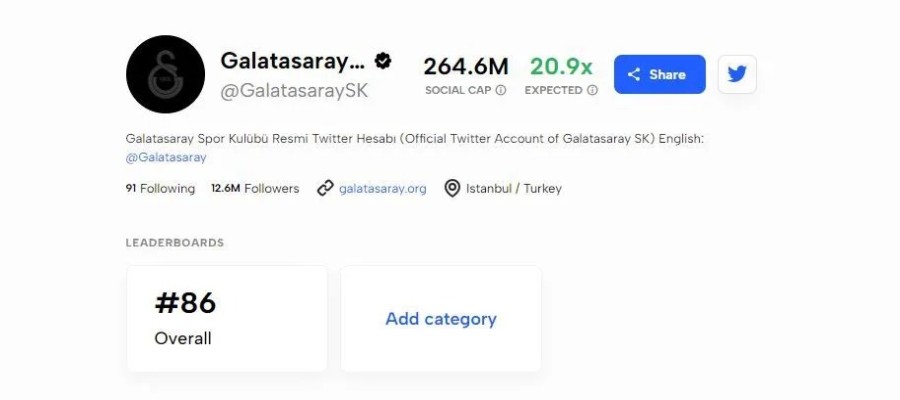The width and height of the screenshot is (900, 400).
Task: Click the verified badge beside the name
Action: (x=382, y=61)
